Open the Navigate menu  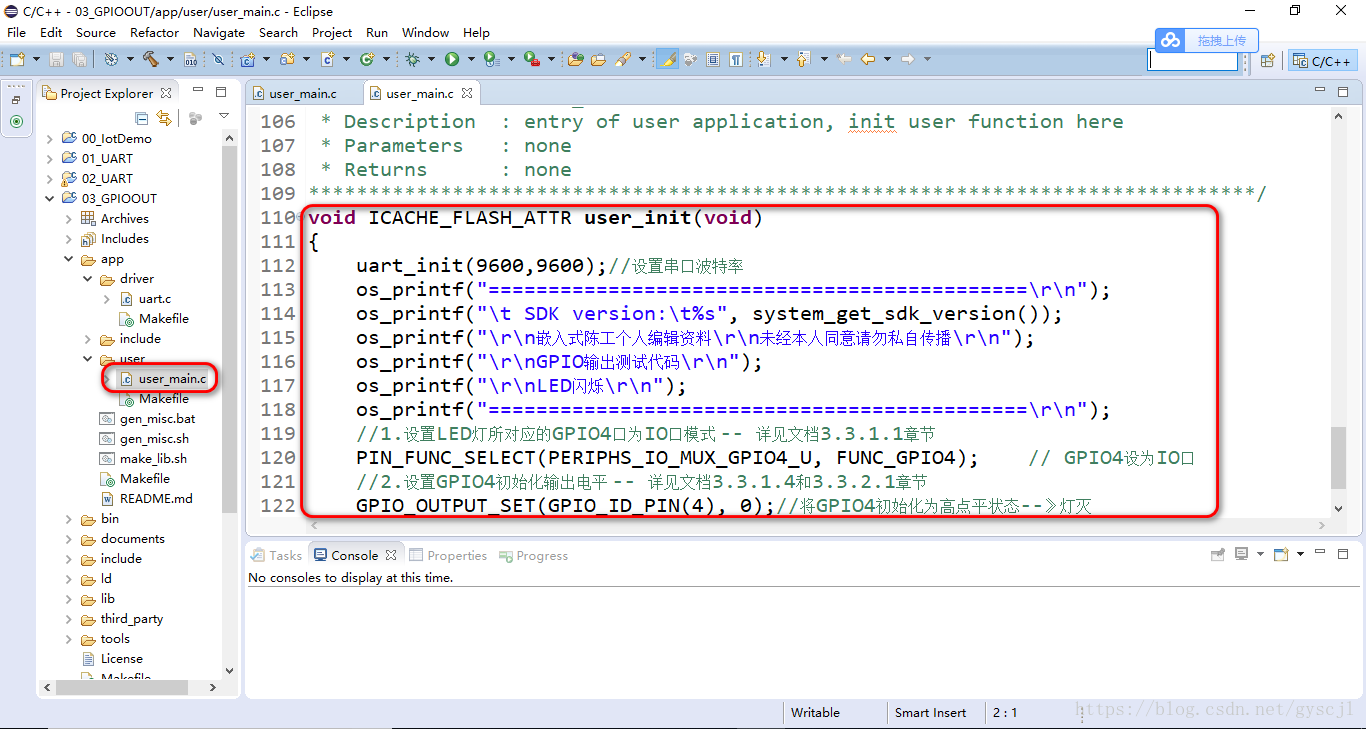pyautogui.click(x=219, y=32)
